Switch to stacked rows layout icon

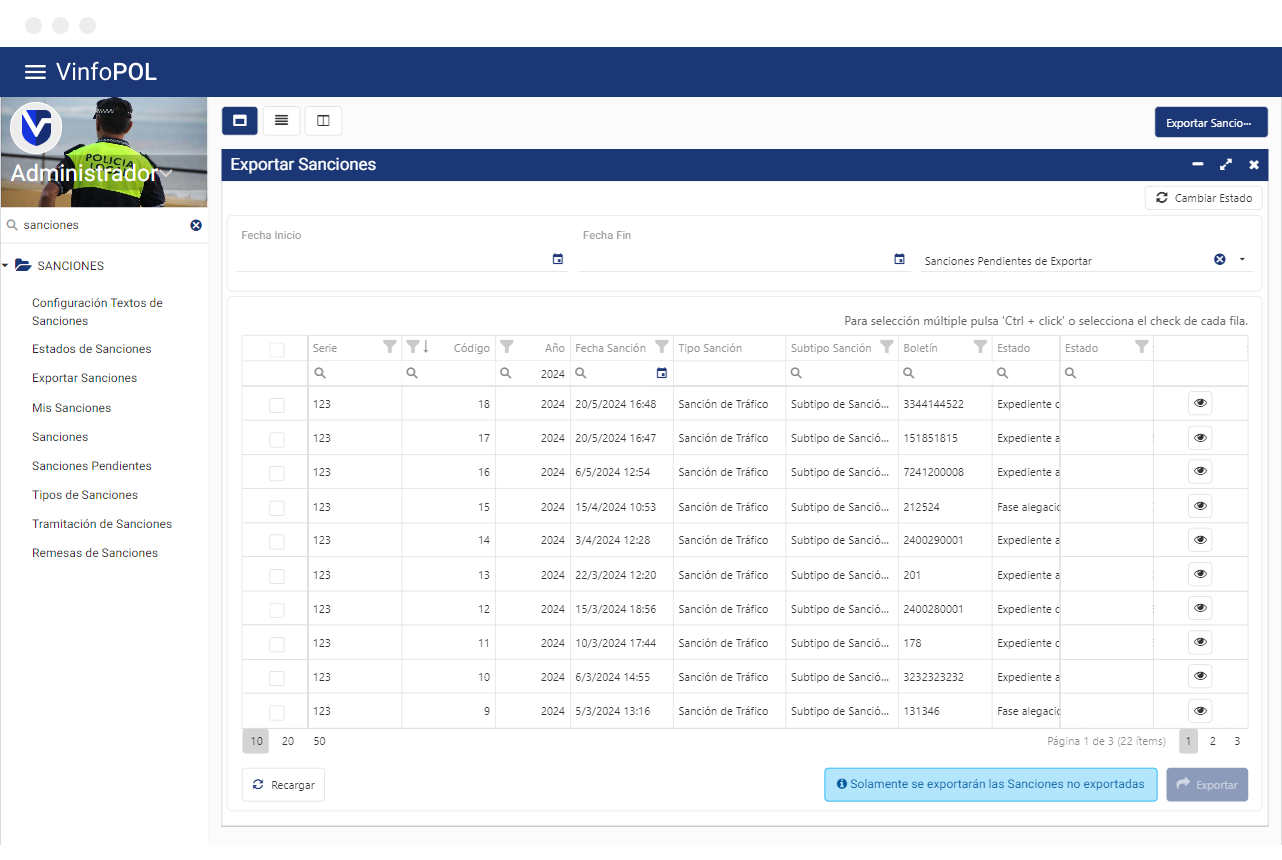pyautogui.click(x=281, y=120)
